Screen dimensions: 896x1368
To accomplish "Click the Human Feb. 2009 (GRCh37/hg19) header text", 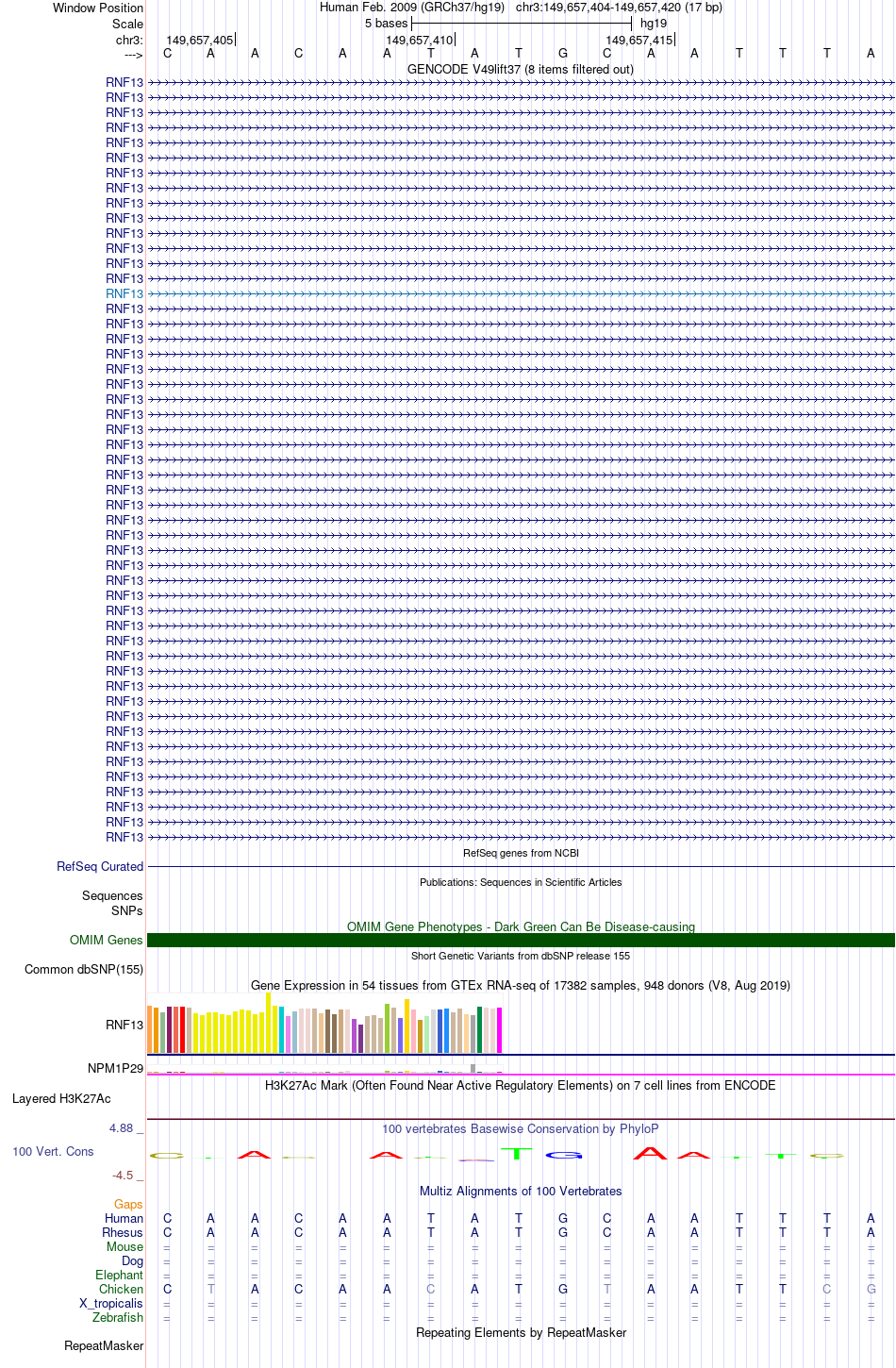I will pos(412,8).
